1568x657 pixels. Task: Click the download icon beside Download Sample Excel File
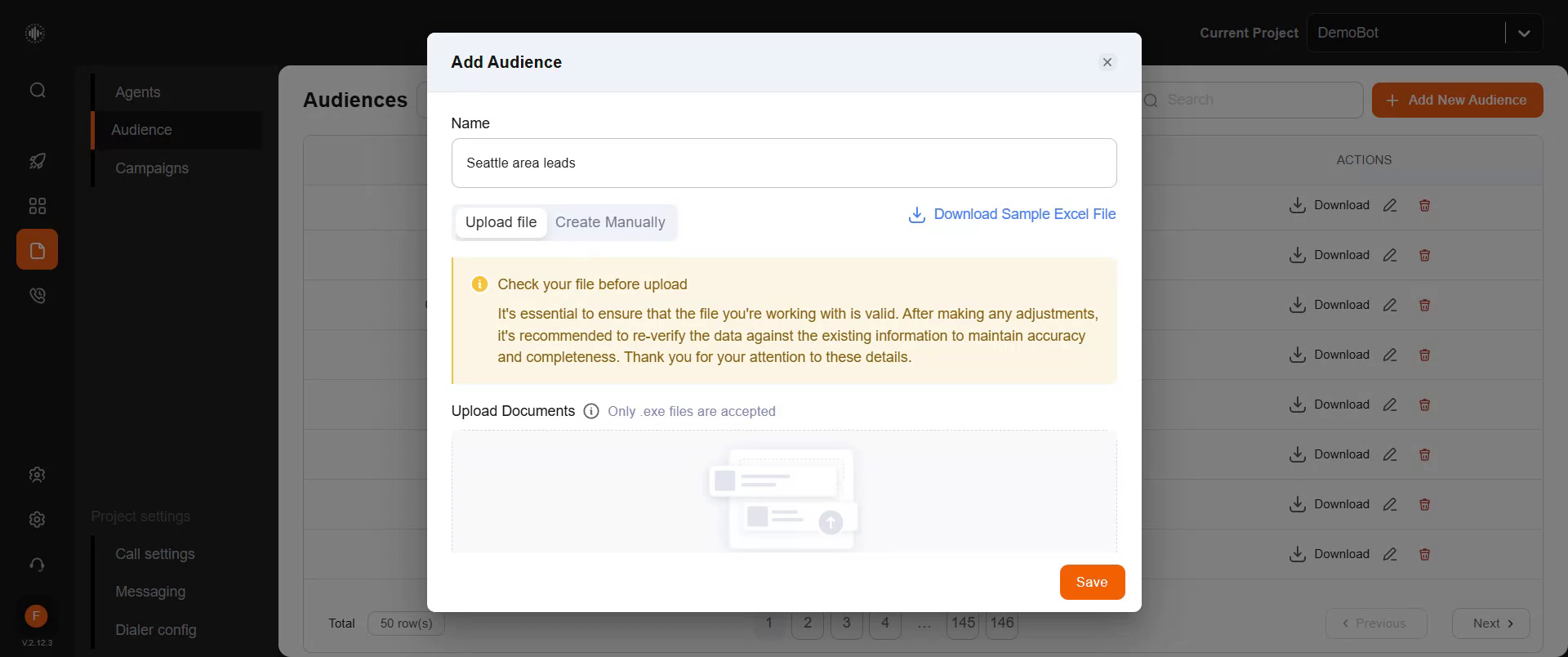coord(917,215)
